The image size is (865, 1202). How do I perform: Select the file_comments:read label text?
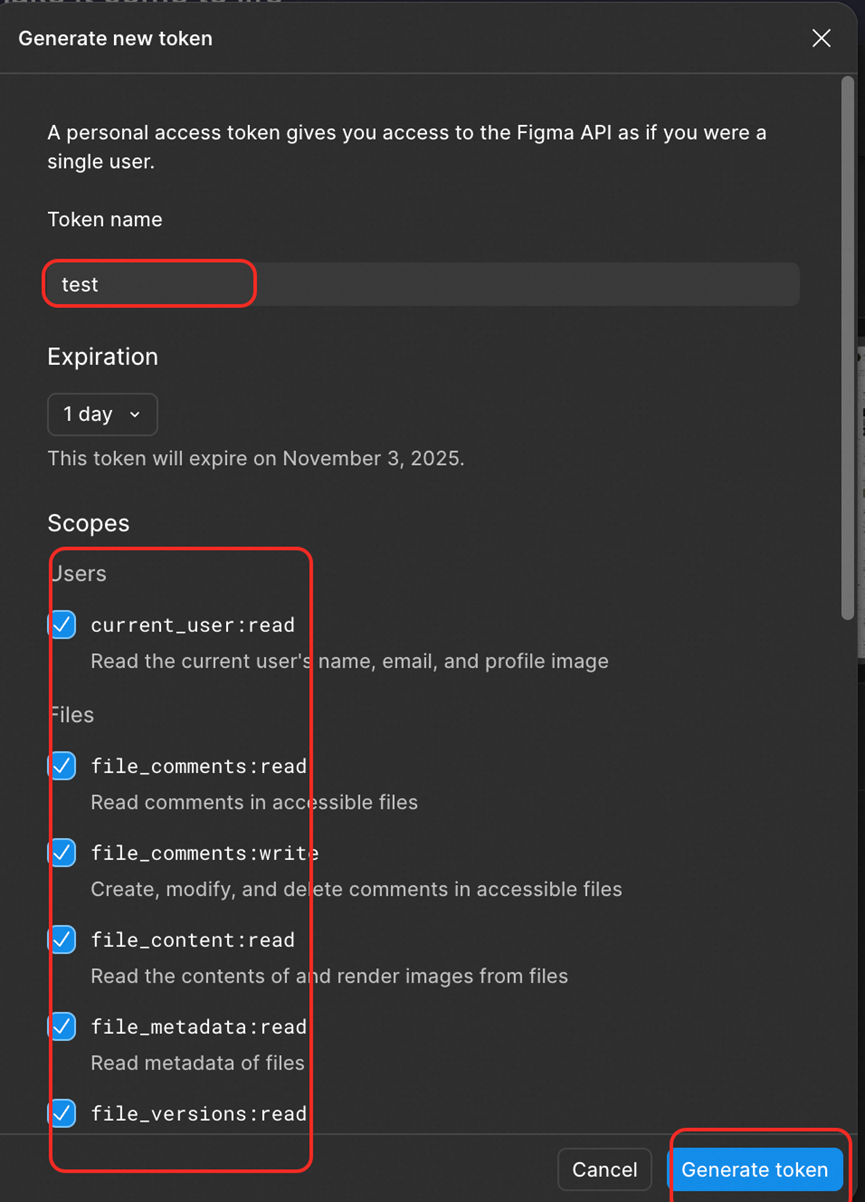pos(199,766)
